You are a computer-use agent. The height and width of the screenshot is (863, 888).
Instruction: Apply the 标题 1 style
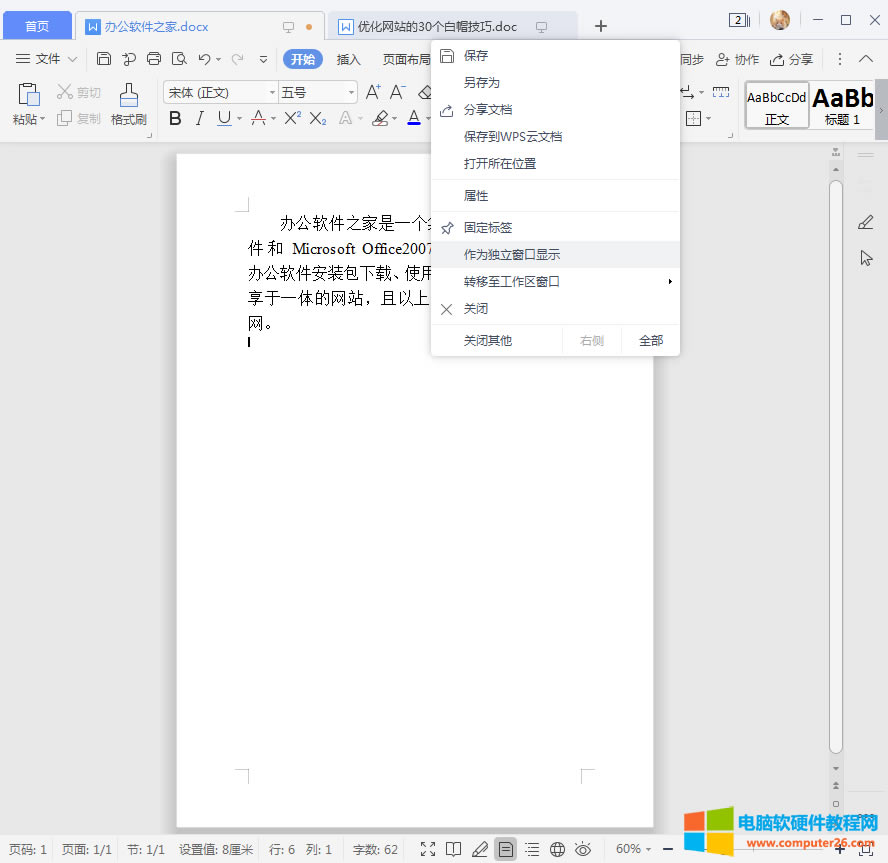tap(842, 104)
